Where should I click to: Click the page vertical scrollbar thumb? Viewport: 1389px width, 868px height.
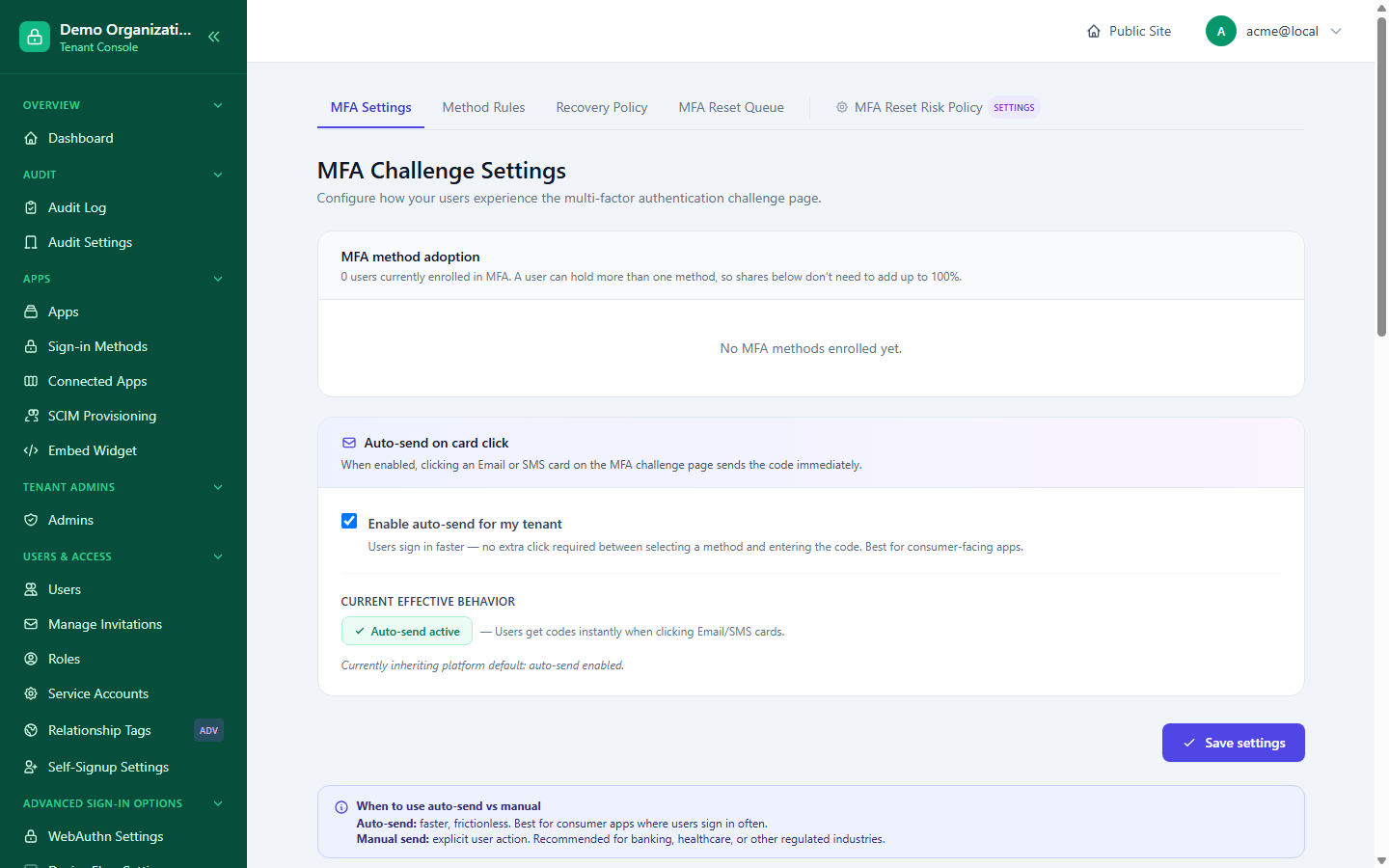click(1381, 176)
